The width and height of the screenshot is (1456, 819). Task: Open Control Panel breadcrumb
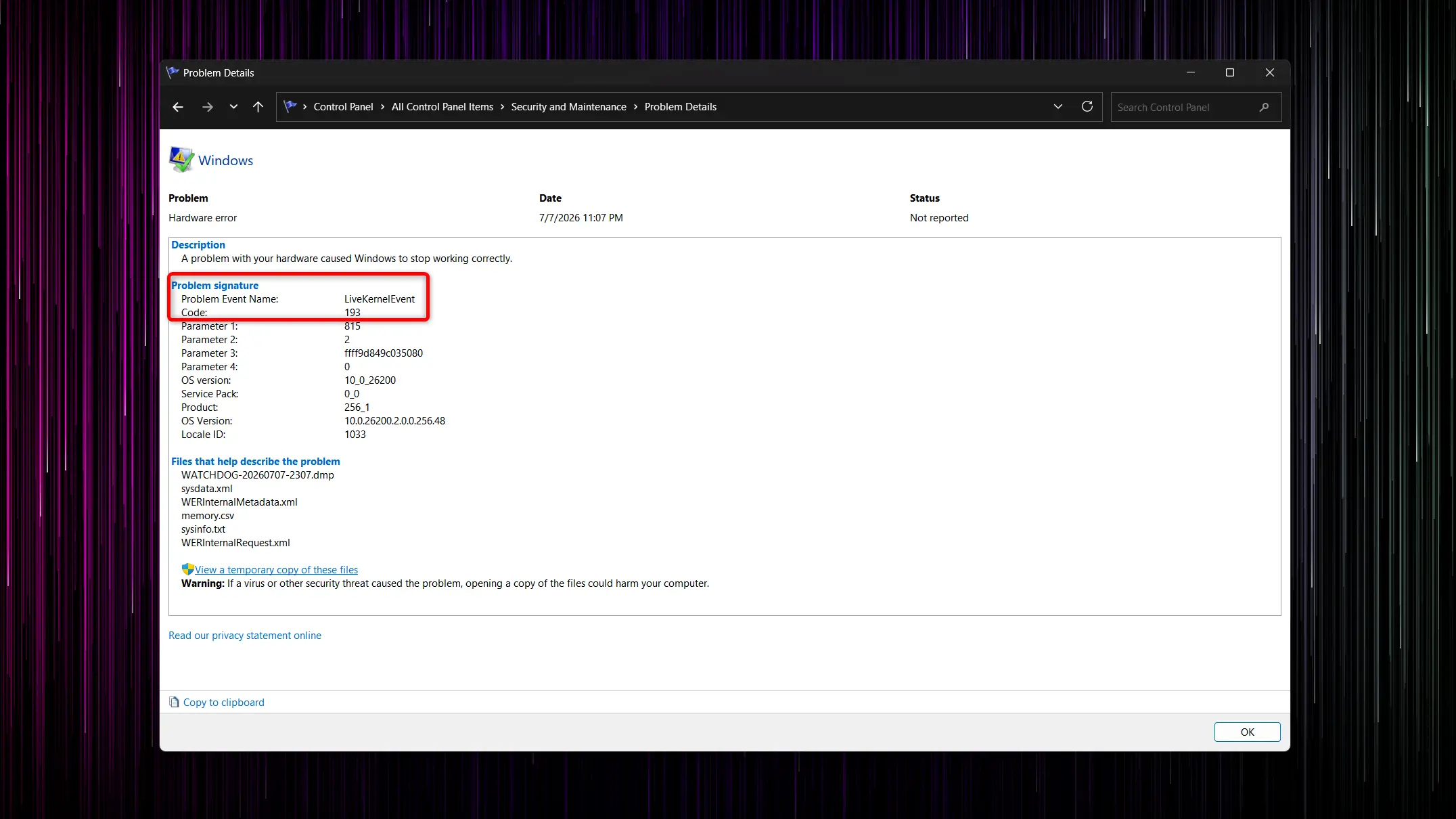pos(343,107)
